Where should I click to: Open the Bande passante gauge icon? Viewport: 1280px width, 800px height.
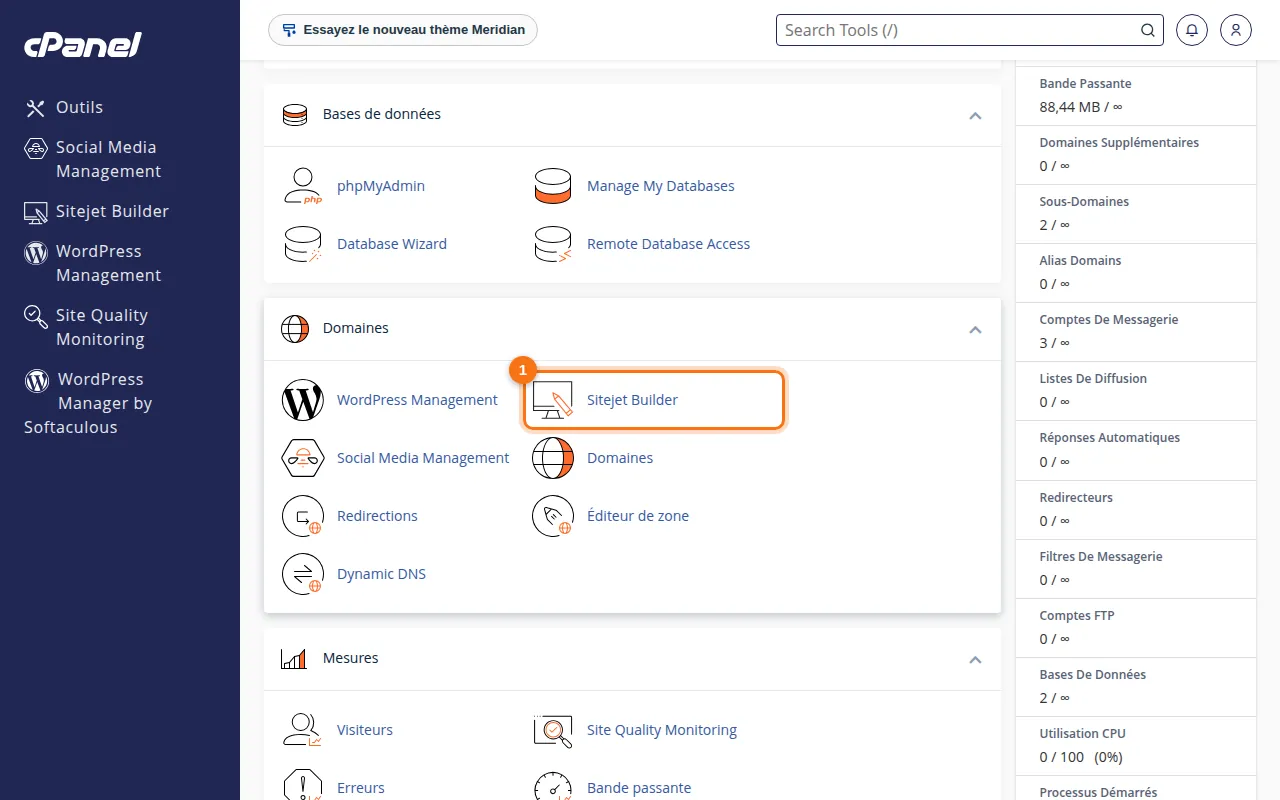pos(552,785)
